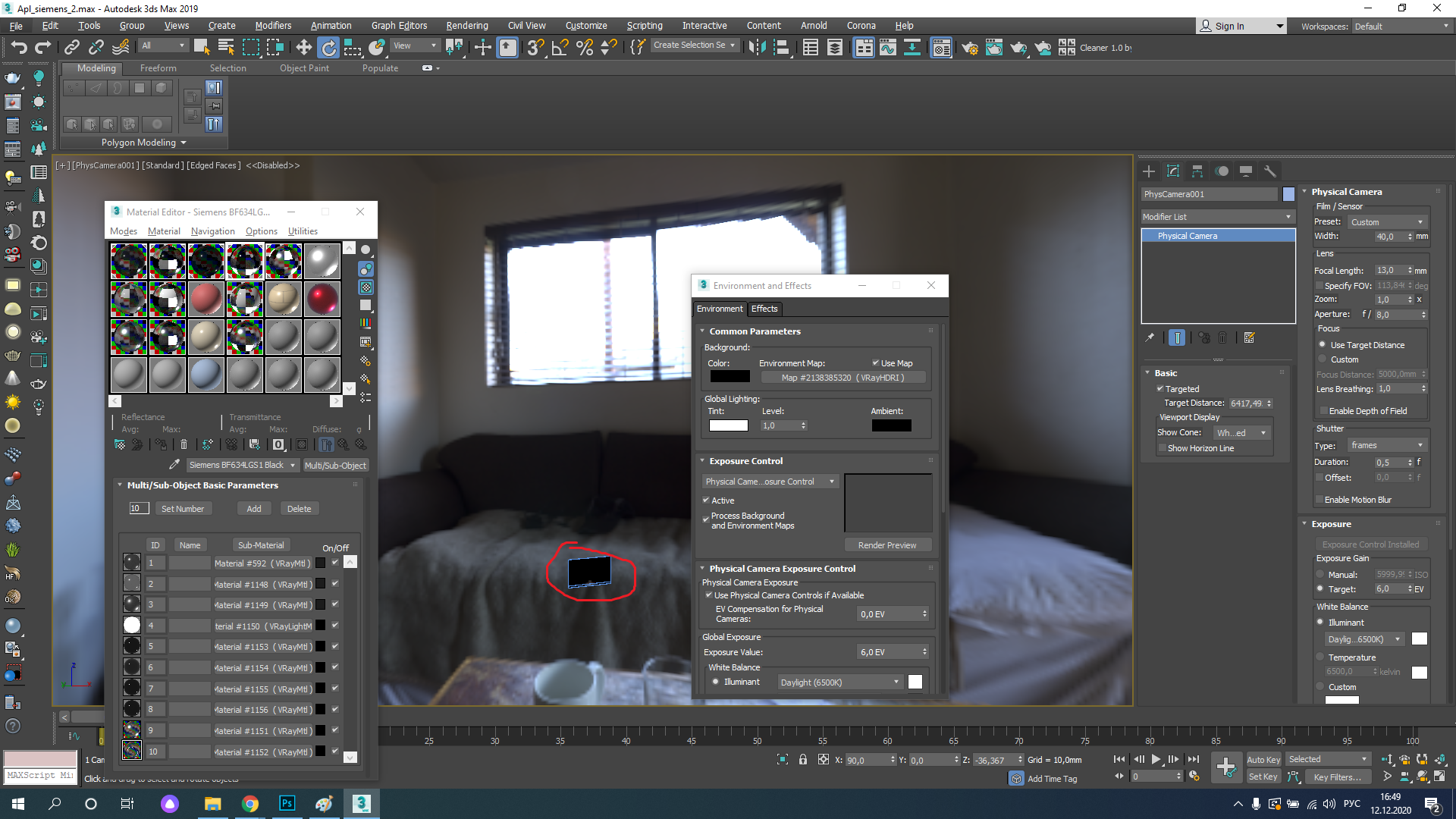Toggle the Snaps Toggle icon
This screenshot has width=1456, height=819.
pyautogui.click(x=534, y=47)
